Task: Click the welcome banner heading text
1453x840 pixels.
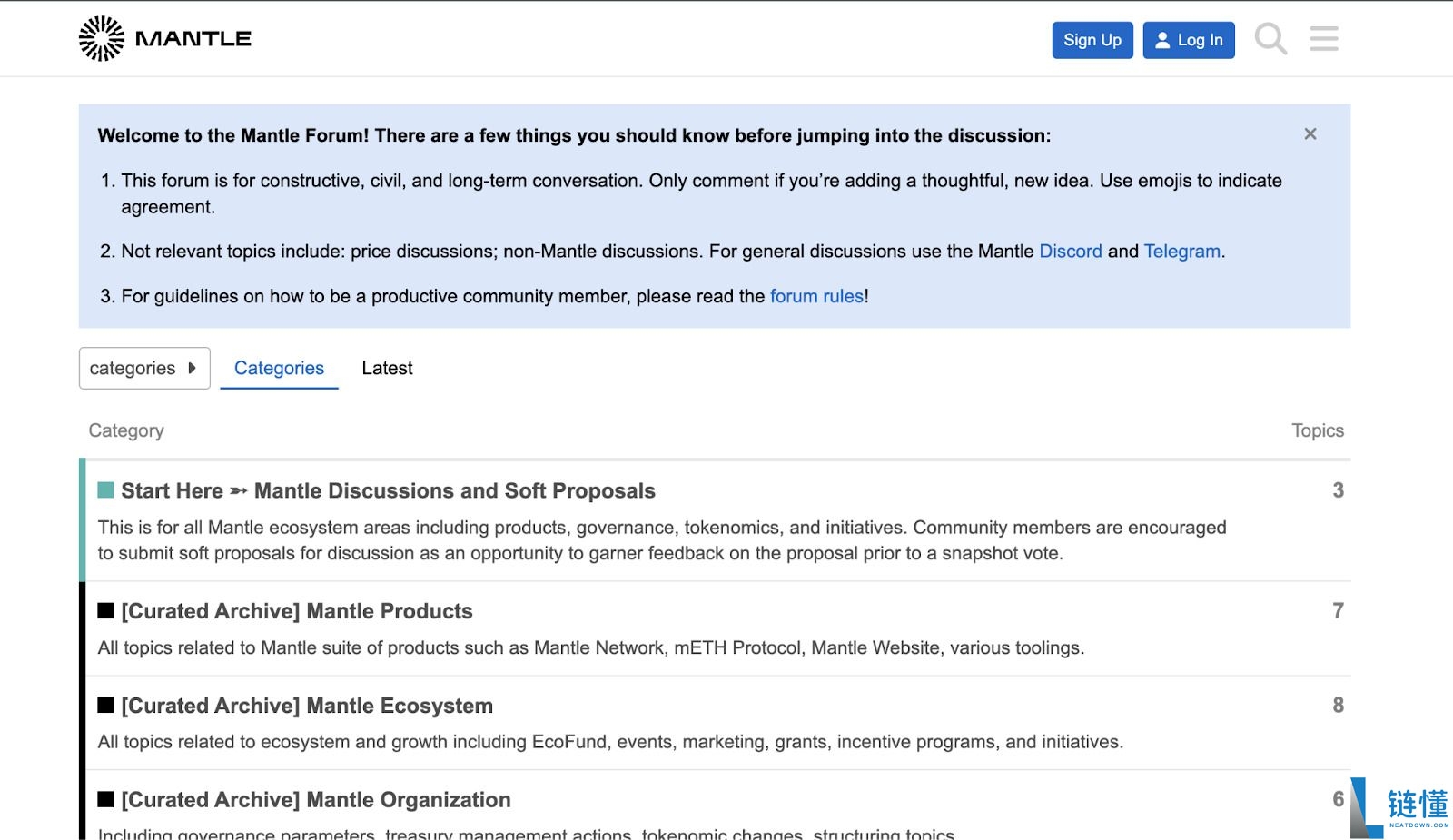Action: coord(574,135)
